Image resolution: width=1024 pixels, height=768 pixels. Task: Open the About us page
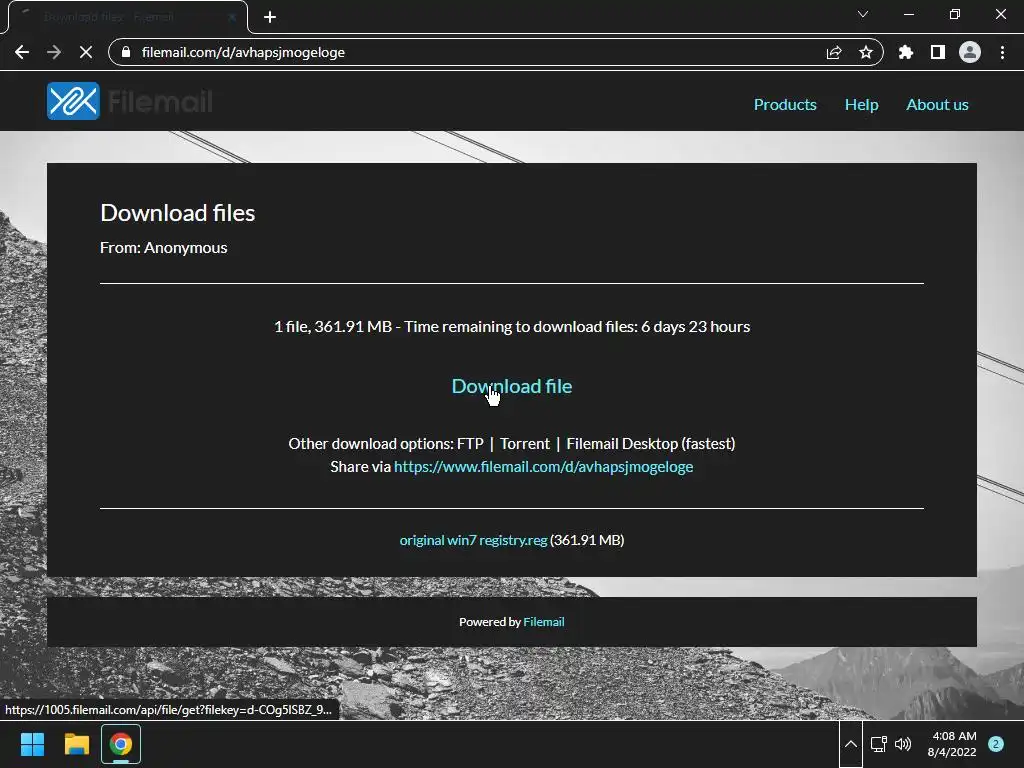point(937,104)
